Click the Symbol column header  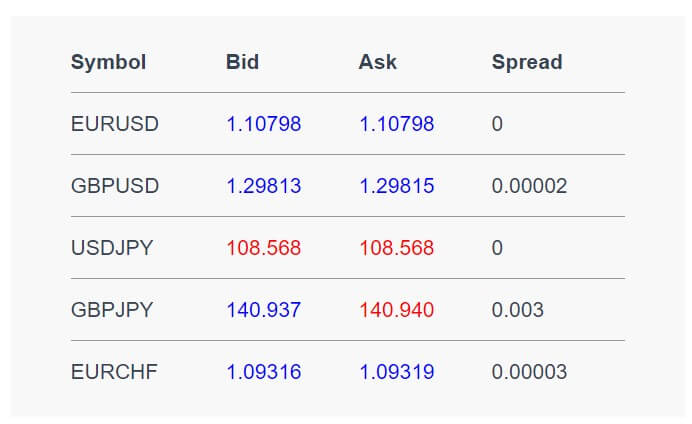109,62
